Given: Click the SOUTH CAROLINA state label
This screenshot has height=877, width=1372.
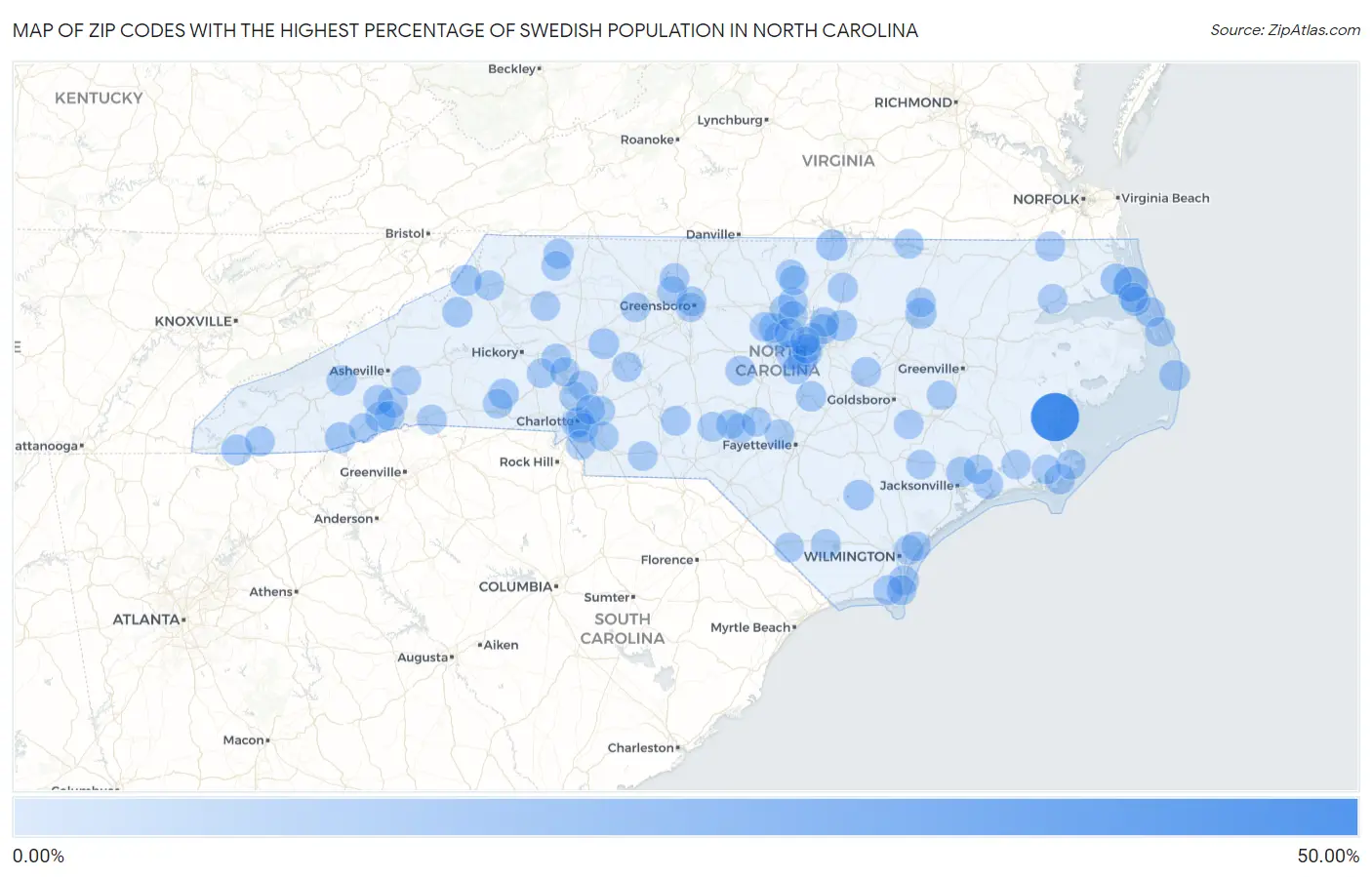Looking at the screenshot, I should coord(623,629).
